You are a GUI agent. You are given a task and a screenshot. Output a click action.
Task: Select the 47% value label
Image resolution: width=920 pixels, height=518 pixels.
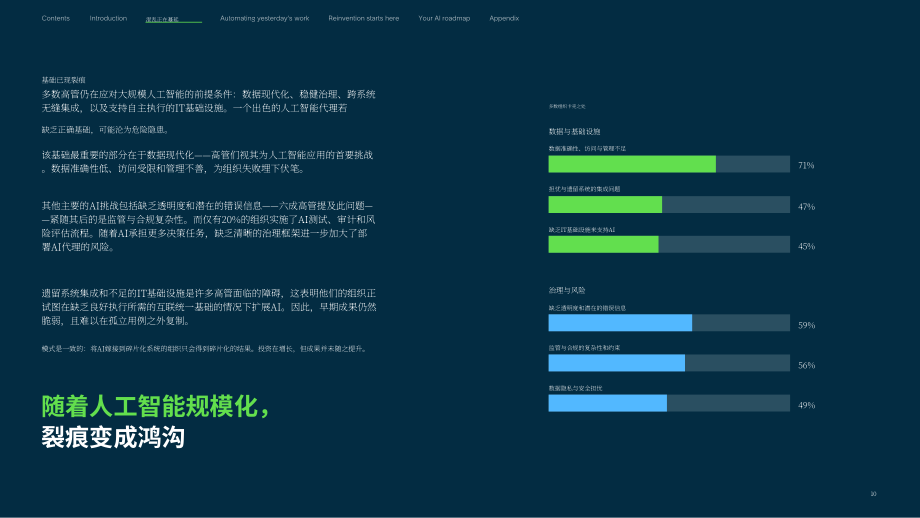click(806, 206)
